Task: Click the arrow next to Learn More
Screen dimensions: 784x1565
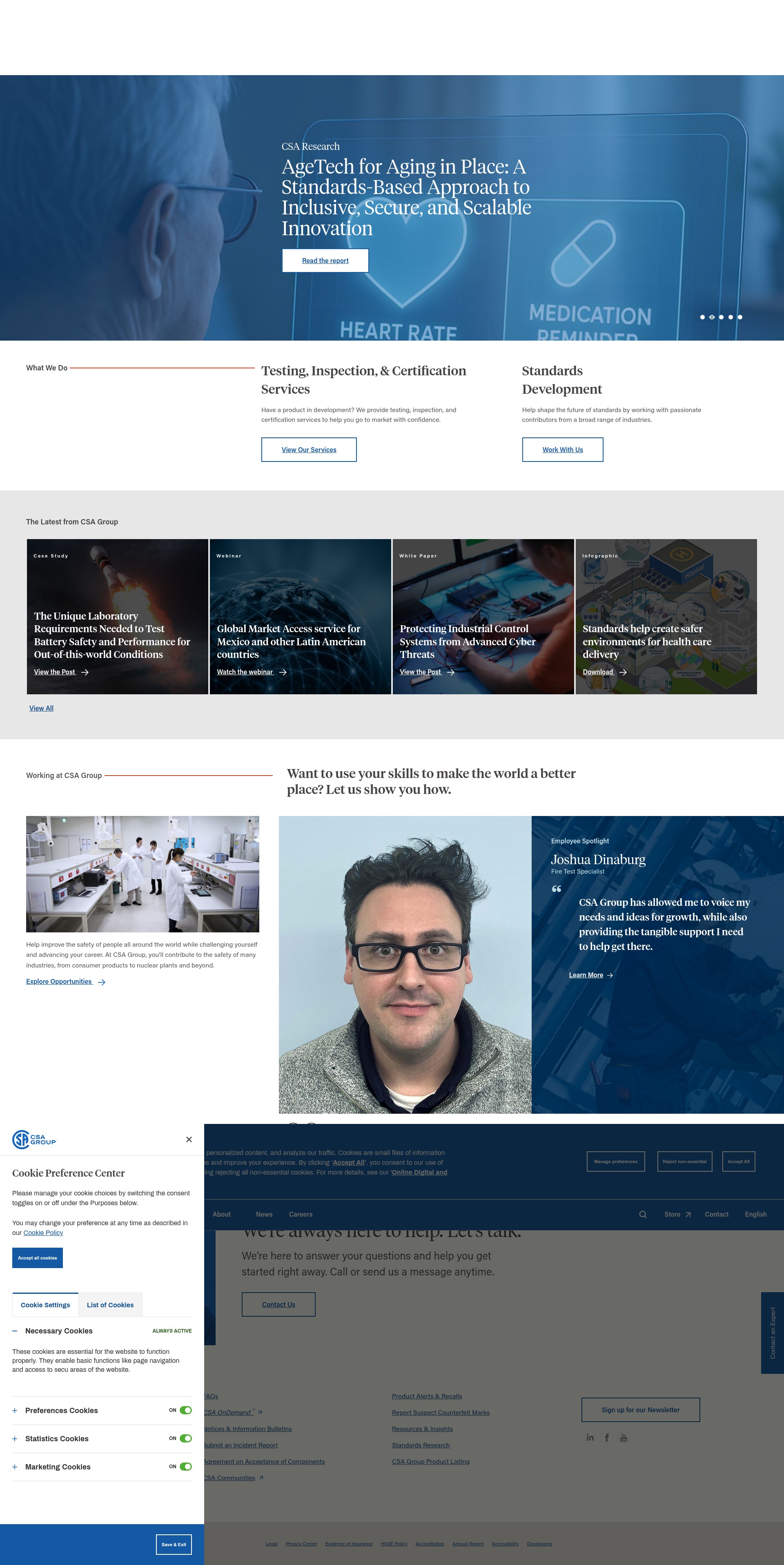Action: click(x=610, y=975)
